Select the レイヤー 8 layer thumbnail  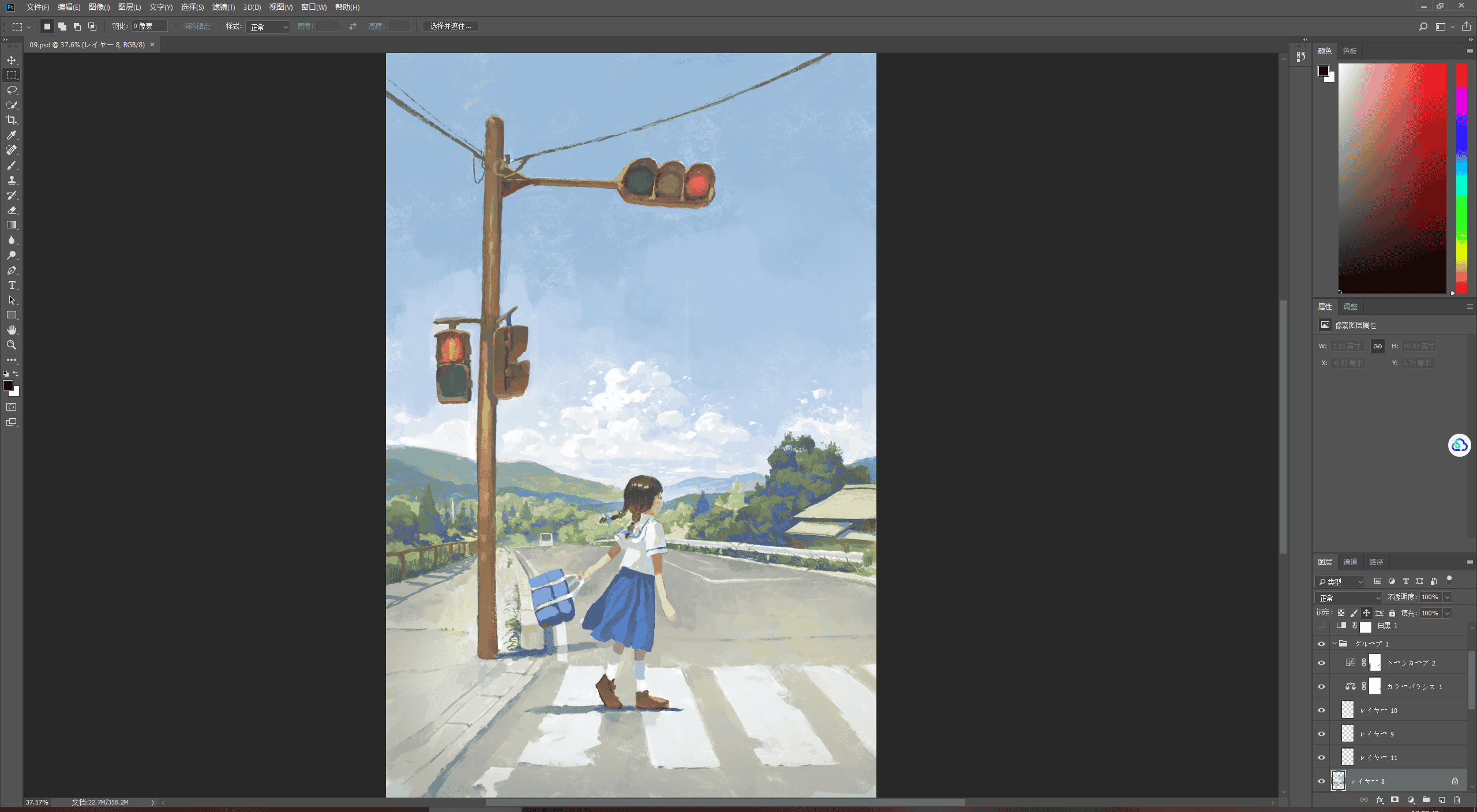(x=1339, y=780)
